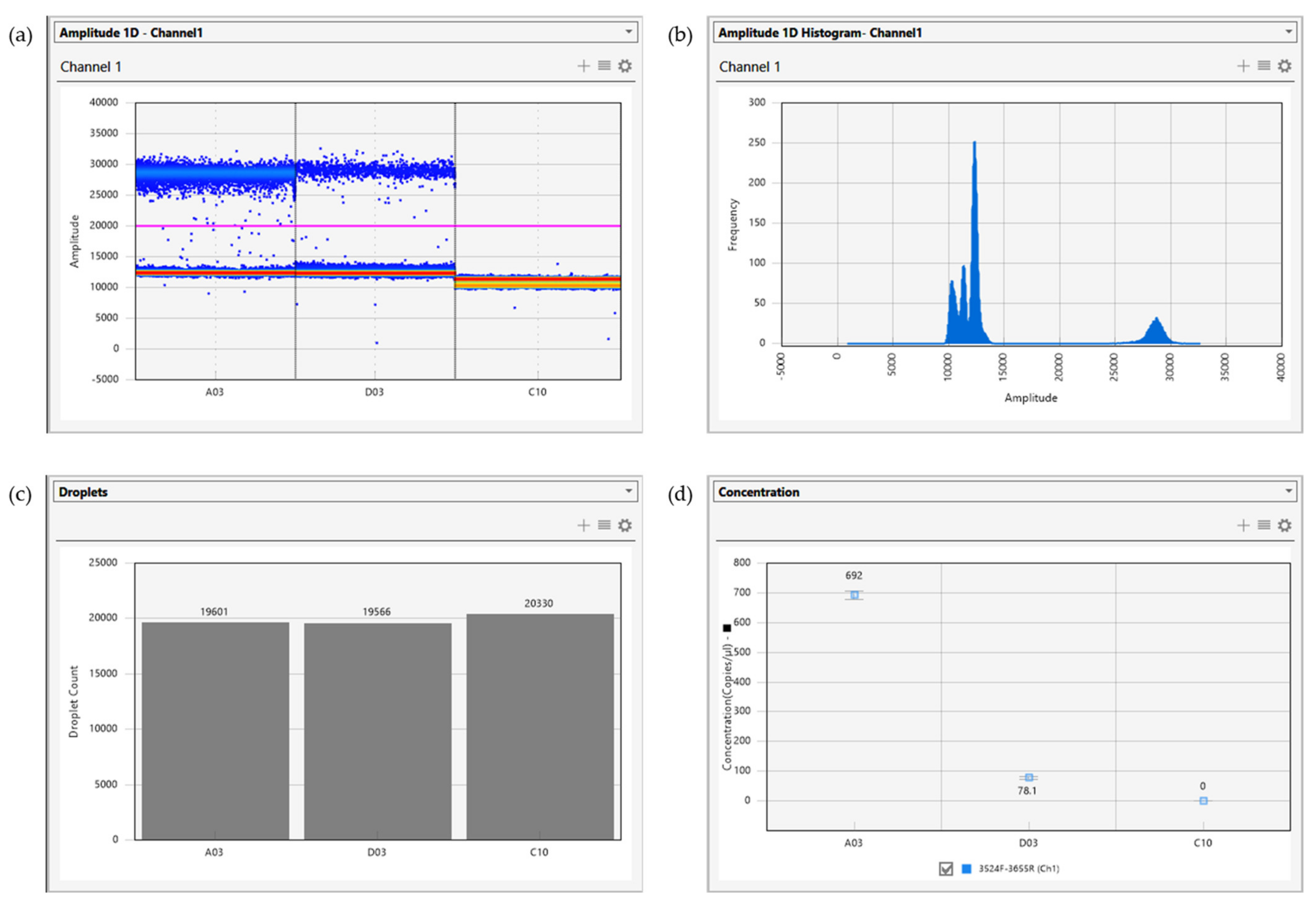This screenshot has height=905, width=1316.
Task: Open list icon in Amplitude 1D panel
Action: [604, 66]
